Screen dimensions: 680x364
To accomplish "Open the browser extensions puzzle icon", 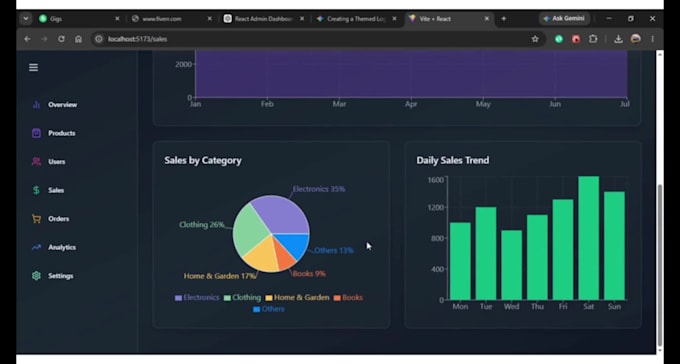I will point(593,39).
